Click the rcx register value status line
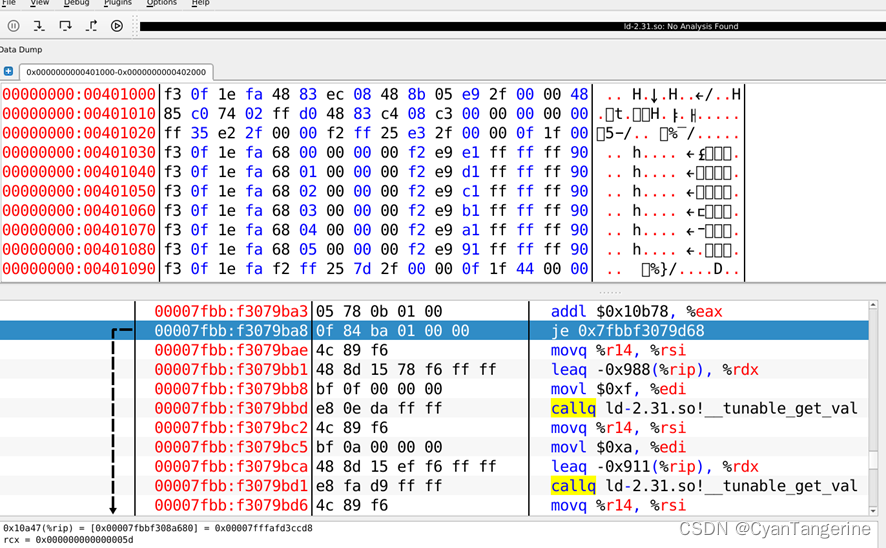 point(68,540)
